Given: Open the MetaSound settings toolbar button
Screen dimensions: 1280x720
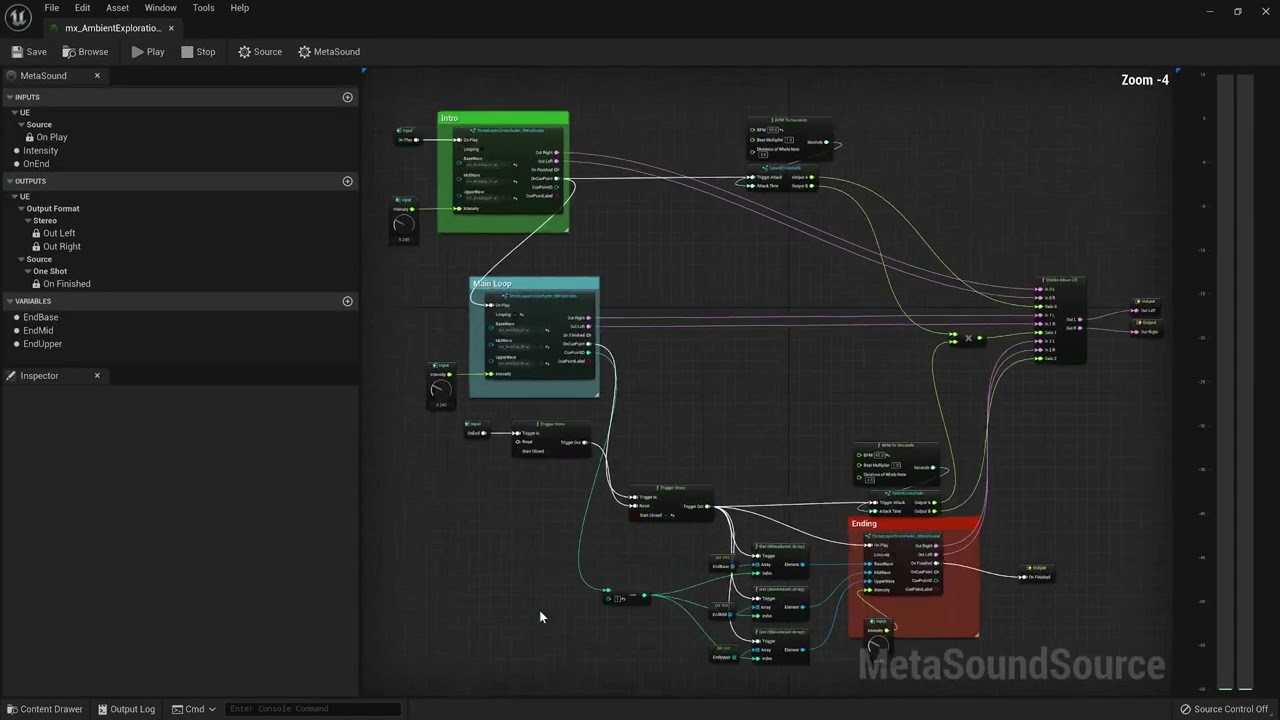Looking at the screenshot, I should [x=329, y=52].
